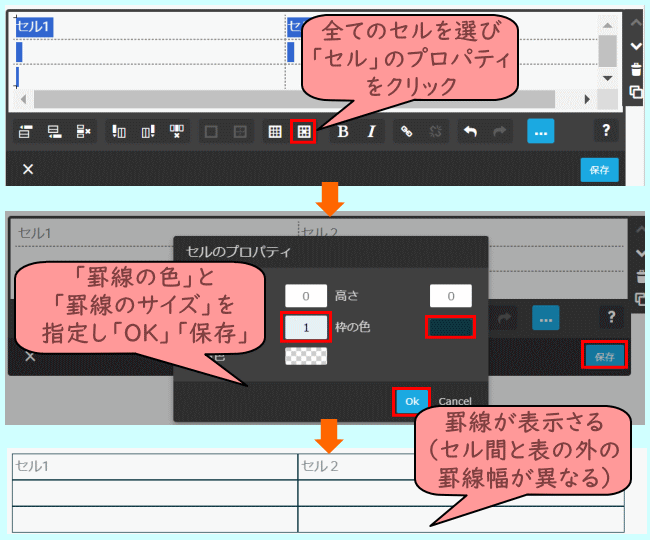Click the 保存 button outlined in red
Viewport: 650px width, 540px height.
pyautogui.click(x=604, y=356)
